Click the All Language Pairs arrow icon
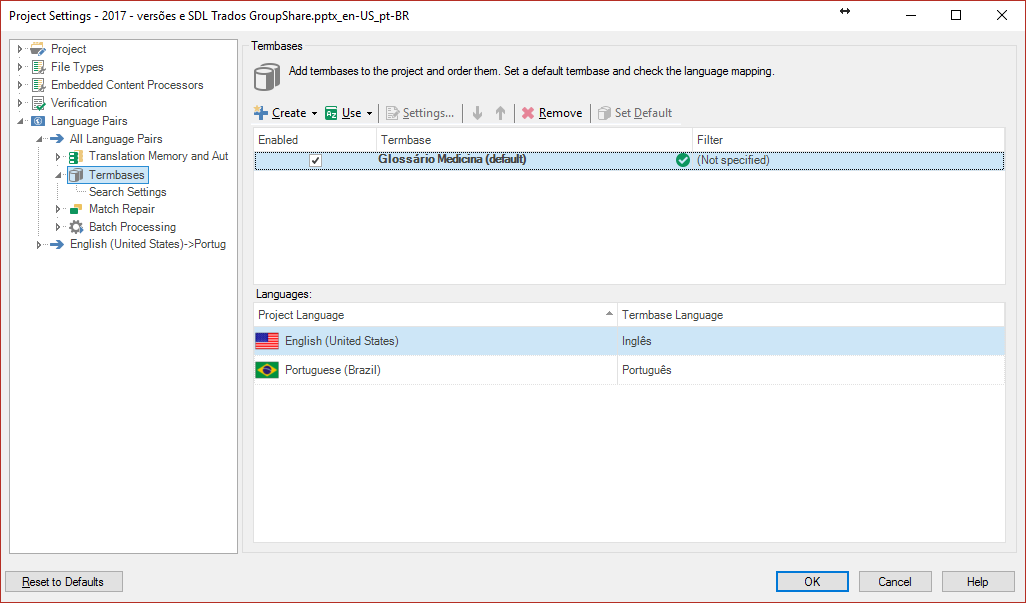 coord(57,139)
